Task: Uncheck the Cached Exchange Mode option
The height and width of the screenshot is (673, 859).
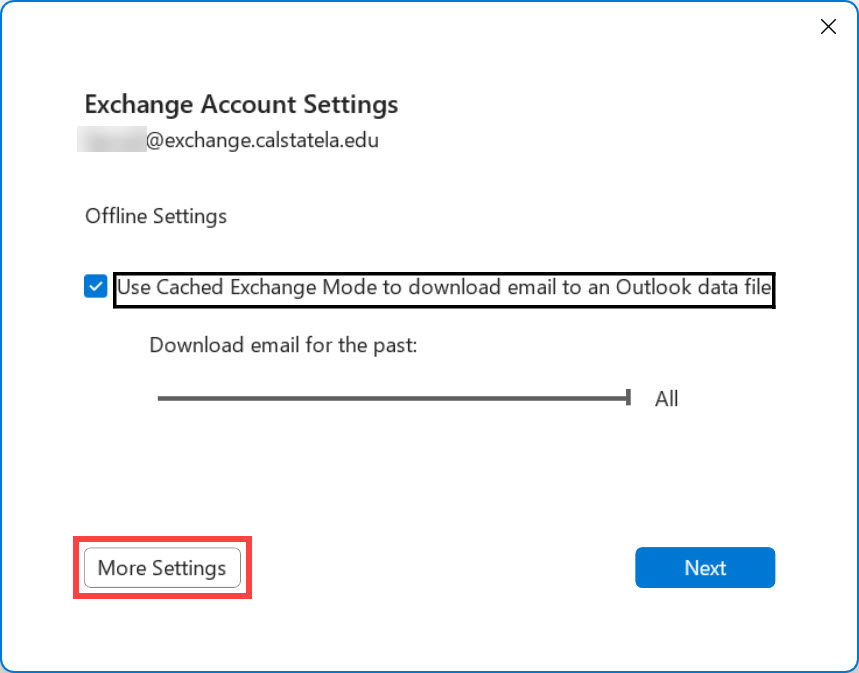Action: coord(95,287)
